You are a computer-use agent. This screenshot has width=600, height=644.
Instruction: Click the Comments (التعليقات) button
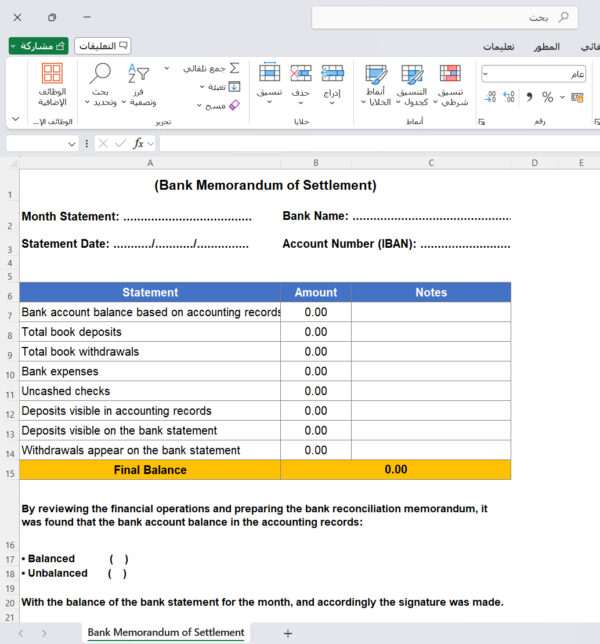[103, 46]
